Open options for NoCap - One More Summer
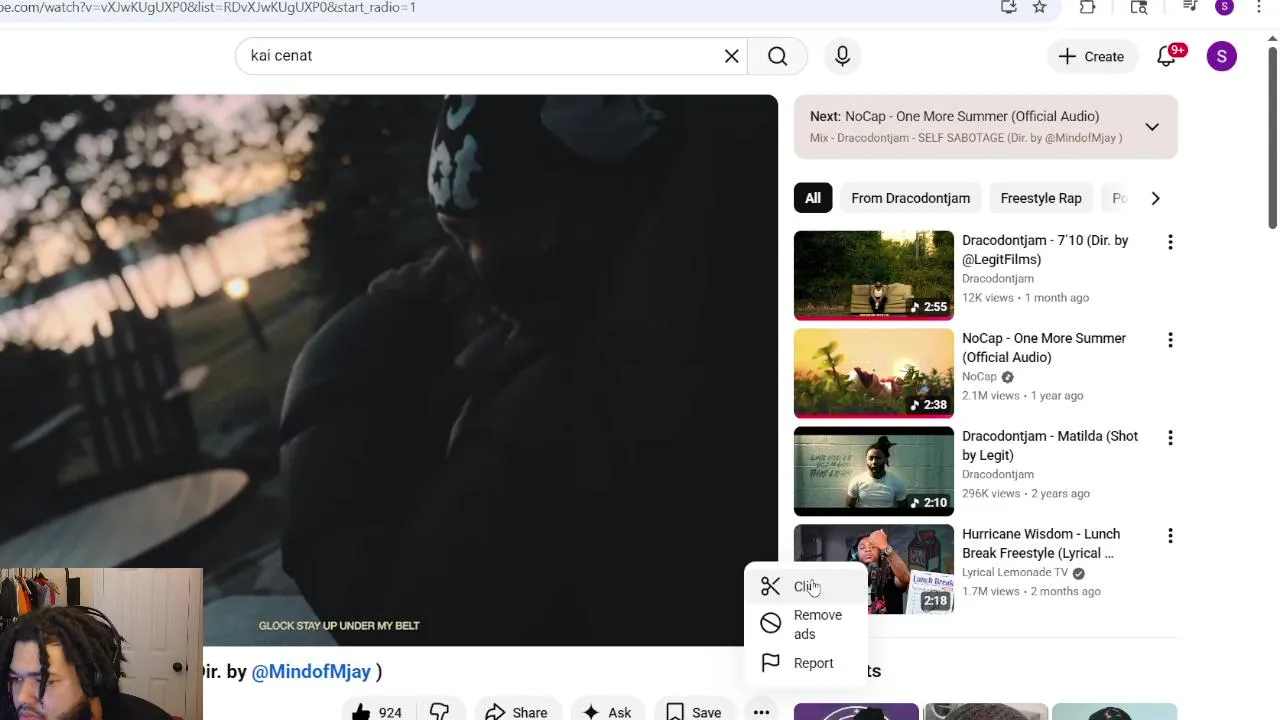The height and width of the screenshot is (720, 1280). click(x=1170, y=340)
